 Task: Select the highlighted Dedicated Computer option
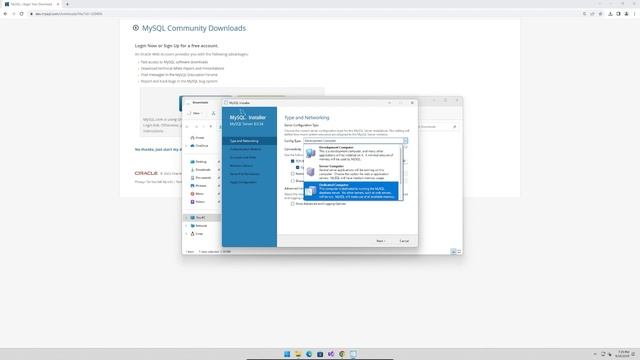coord(351,191)
